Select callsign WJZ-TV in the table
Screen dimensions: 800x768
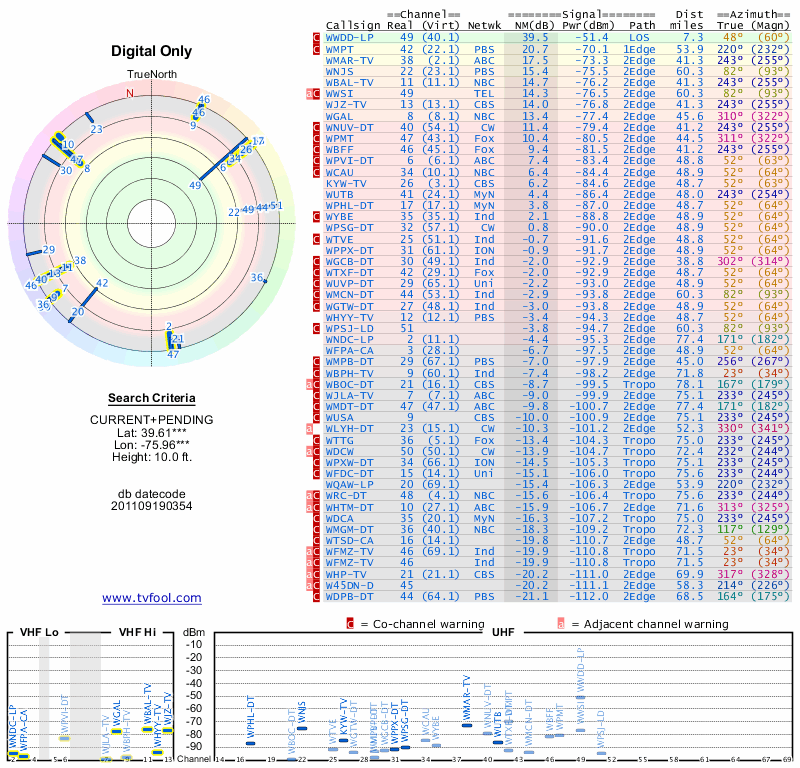click(x=346, y=105)
